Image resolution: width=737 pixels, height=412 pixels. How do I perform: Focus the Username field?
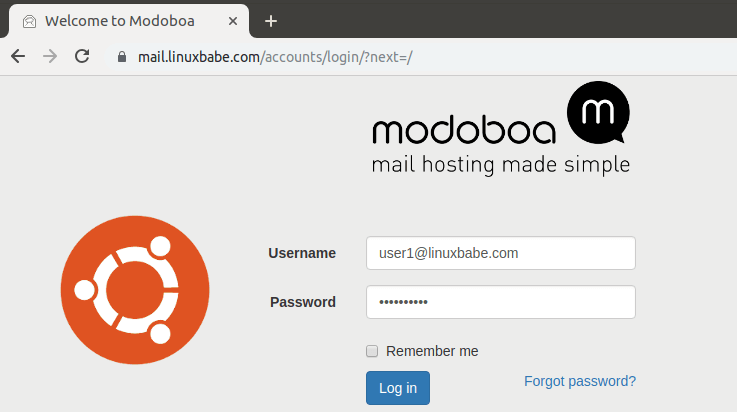(500, 253)
